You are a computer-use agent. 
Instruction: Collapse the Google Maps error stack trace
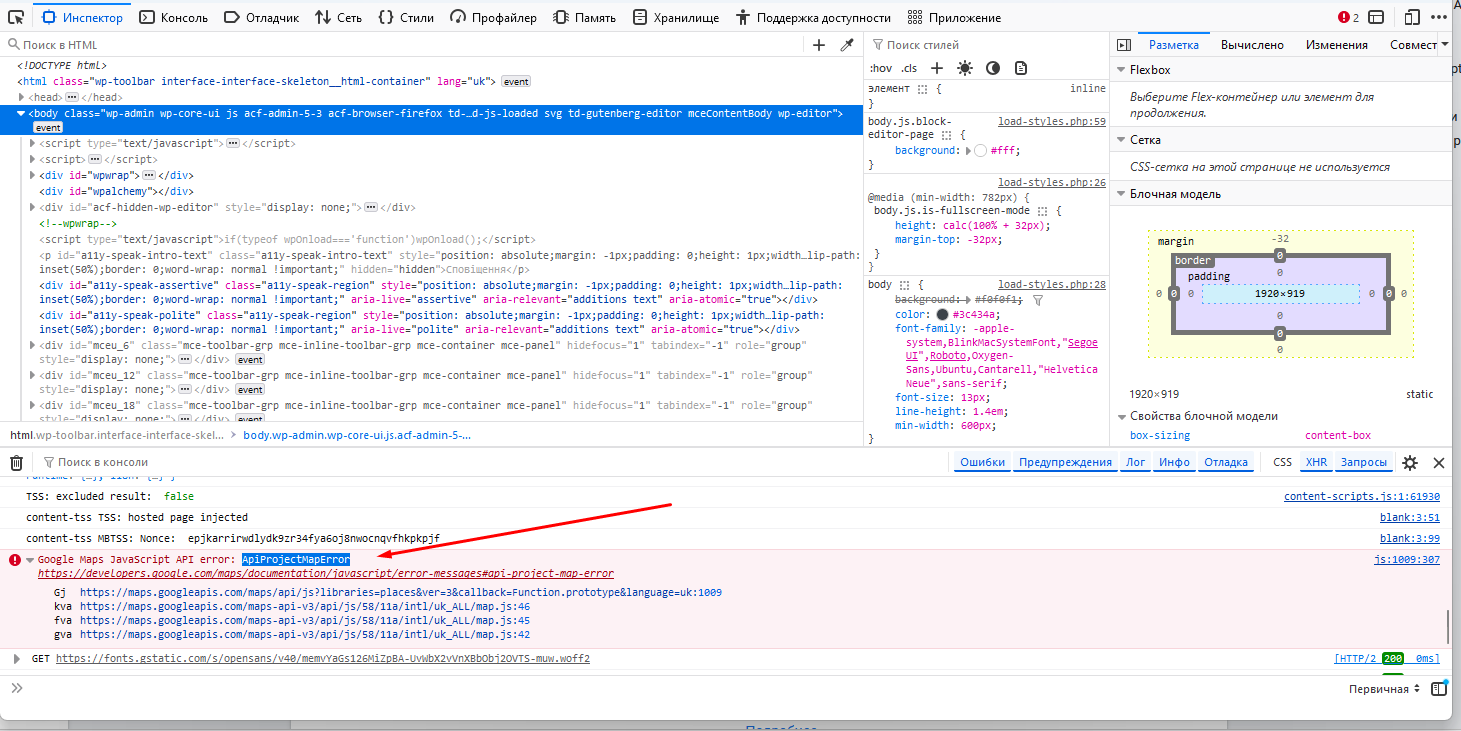click(30, 560)
